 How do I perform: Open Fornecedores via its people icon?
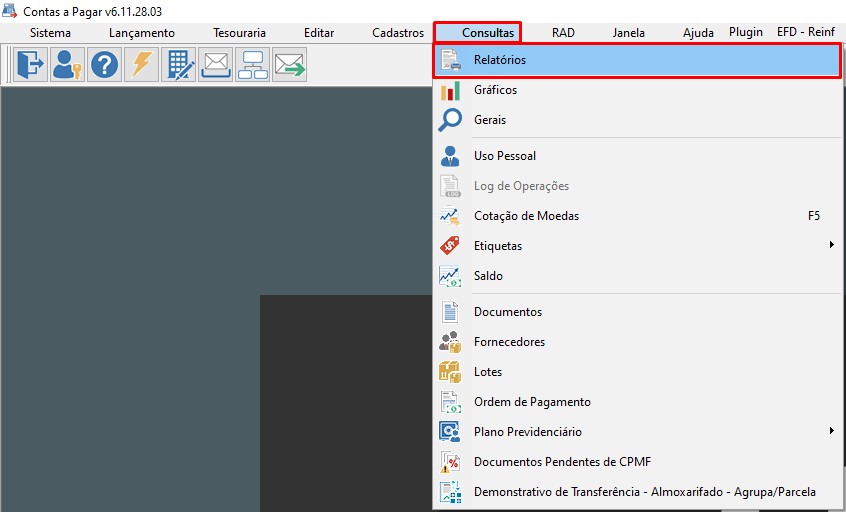[450, 342]
